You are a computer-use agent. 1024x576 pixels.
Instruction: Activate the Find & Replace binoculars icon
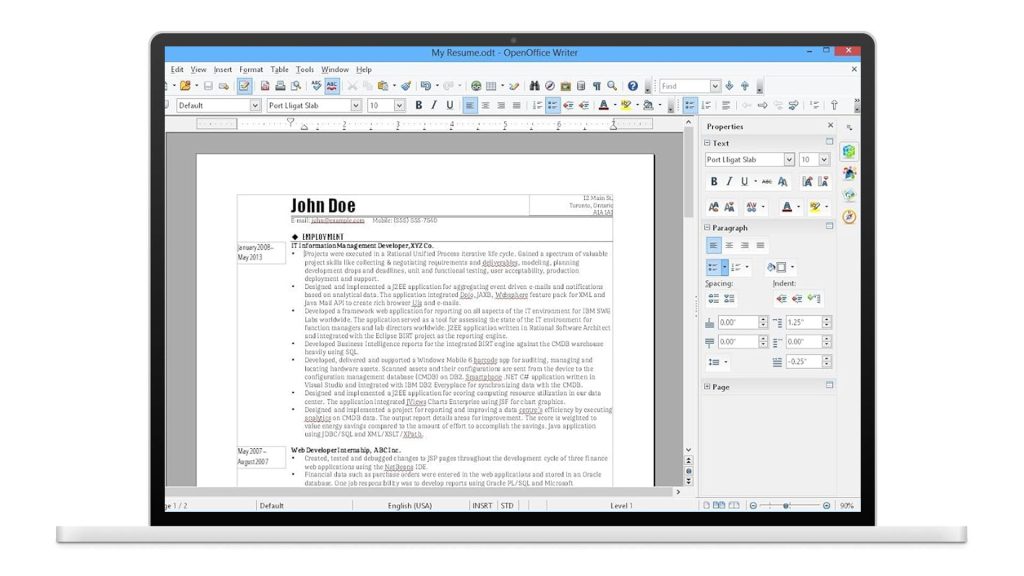535,85
